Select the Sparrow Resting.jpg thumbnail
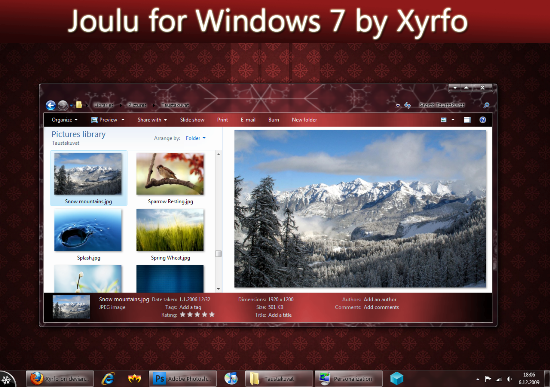 coord(170,174)
